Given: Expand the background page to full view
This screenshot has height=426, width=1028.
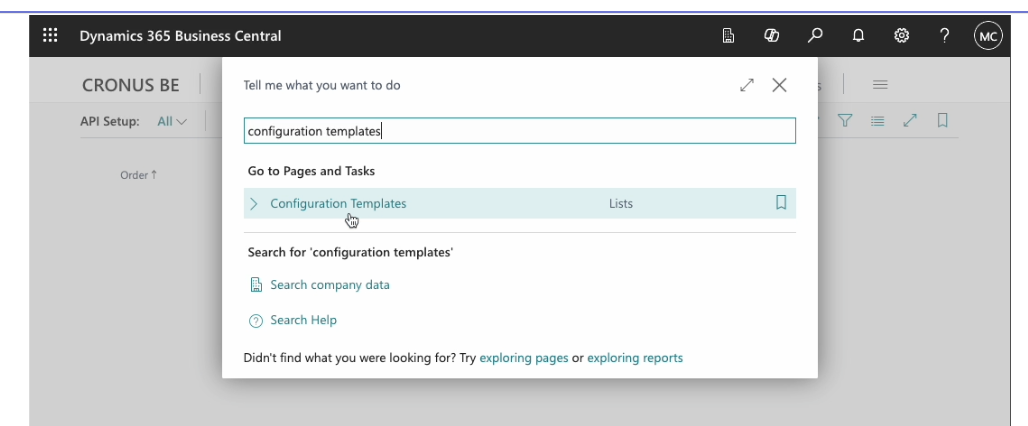Looking at the screenshot, I should click(x=910, y=121).
